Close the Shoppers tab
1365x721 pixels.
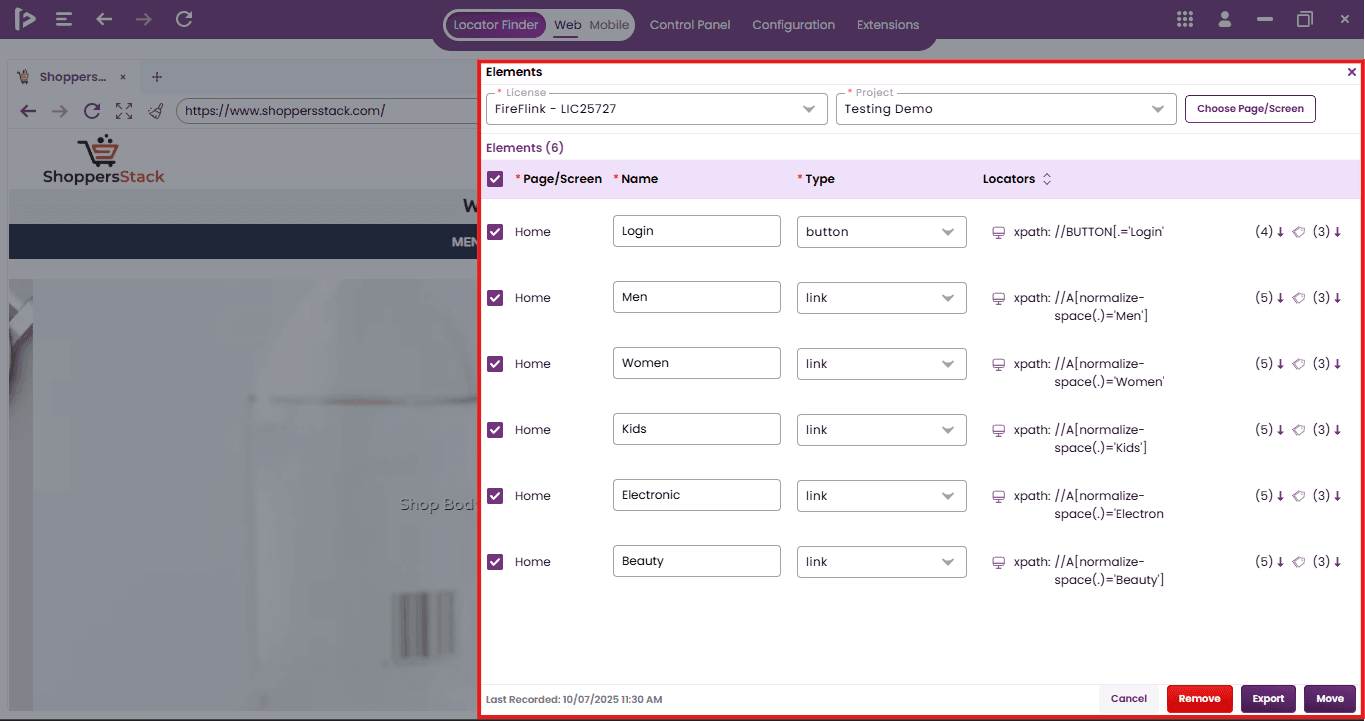tap(123, 77)
